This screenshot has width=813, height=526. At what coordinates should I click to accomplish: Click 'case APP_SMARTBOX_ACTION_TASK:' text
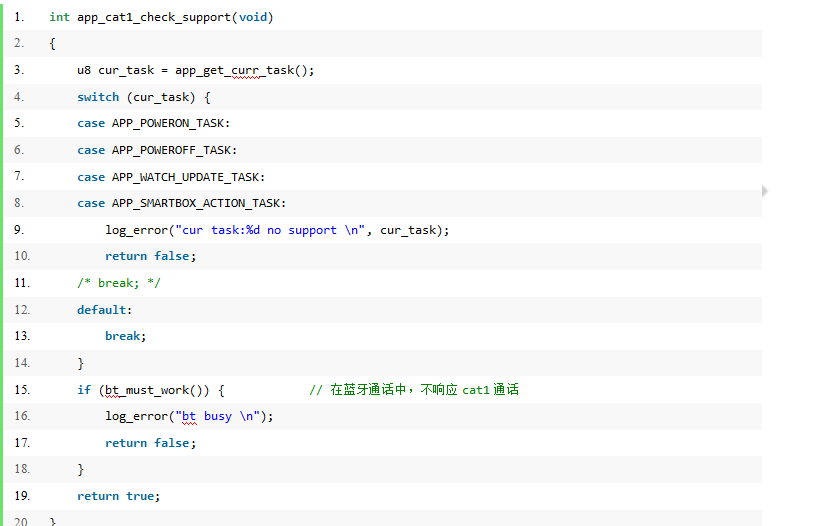tap(181, 203)
